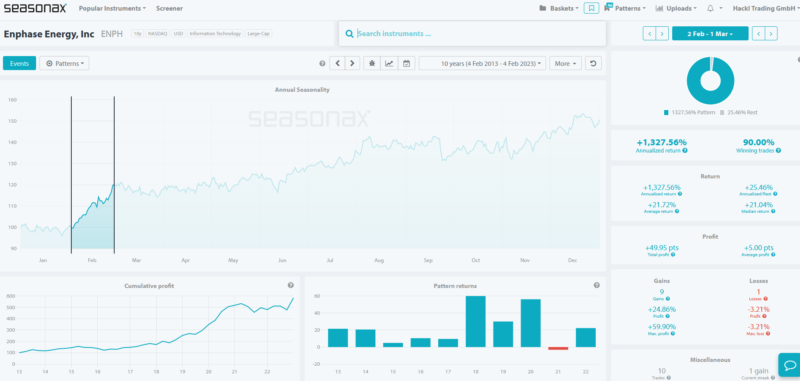Toggle the Events button

pos(19,64)
